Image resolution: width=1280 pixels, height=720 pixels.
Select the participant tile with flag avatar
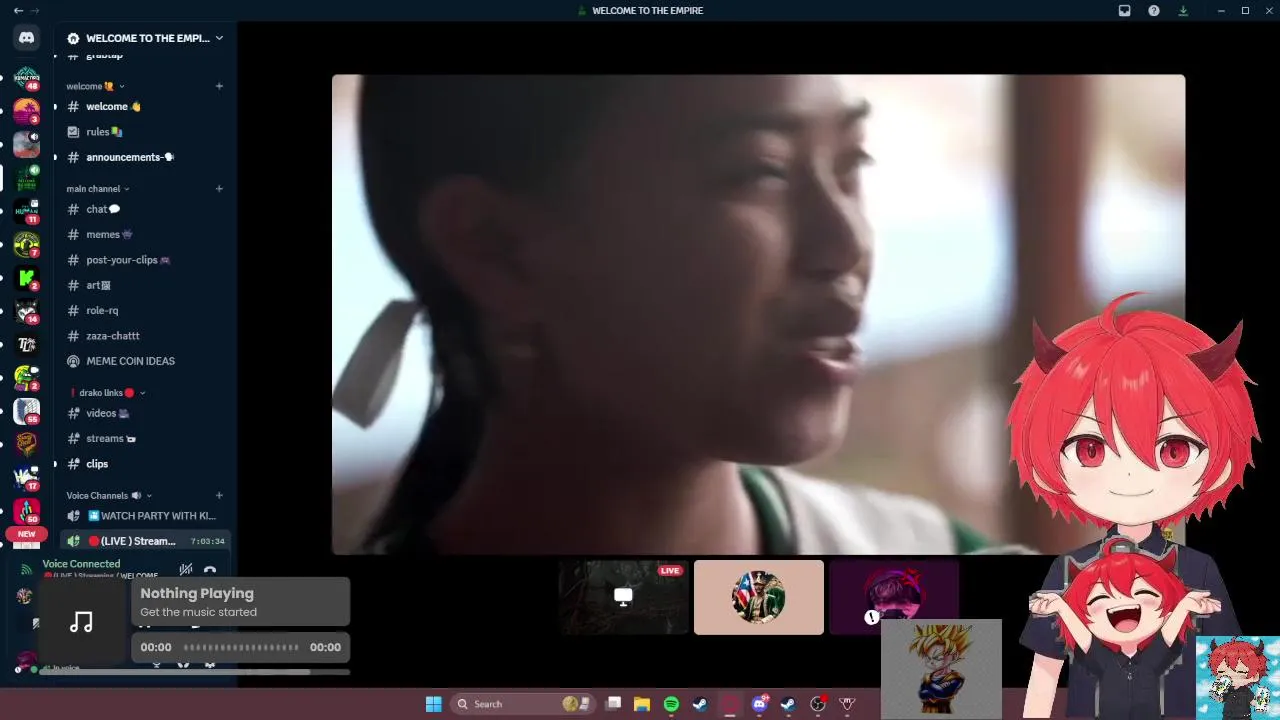759,597
